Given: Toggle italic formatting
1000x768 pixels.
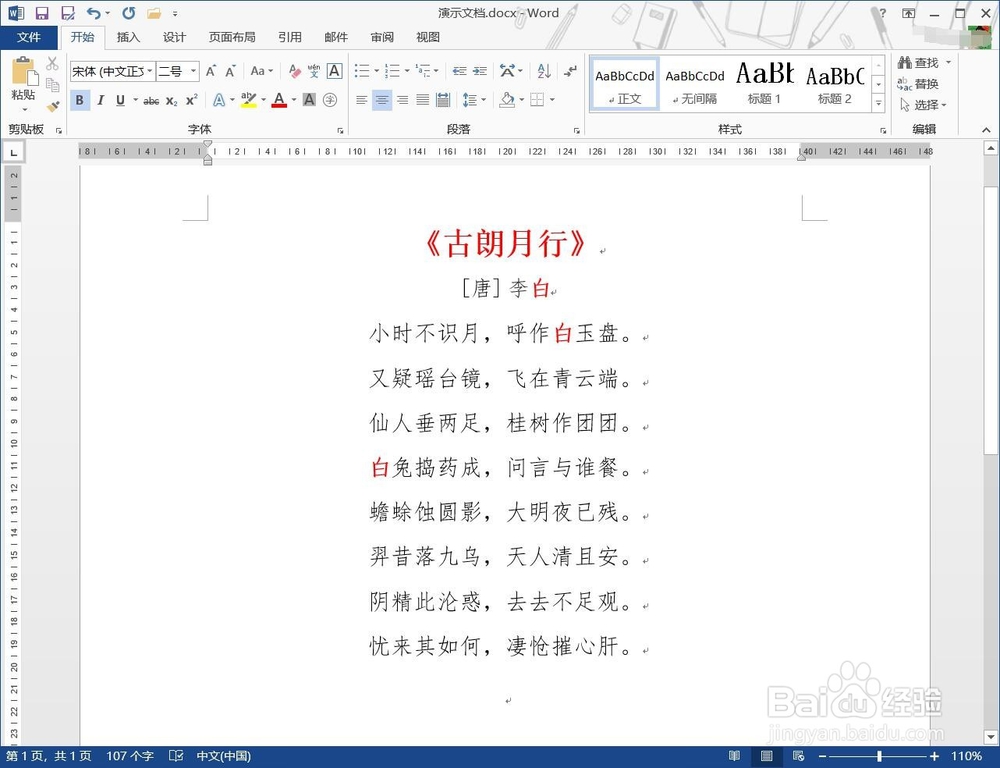Looking at the screenshot, I should tap(101, 100).
